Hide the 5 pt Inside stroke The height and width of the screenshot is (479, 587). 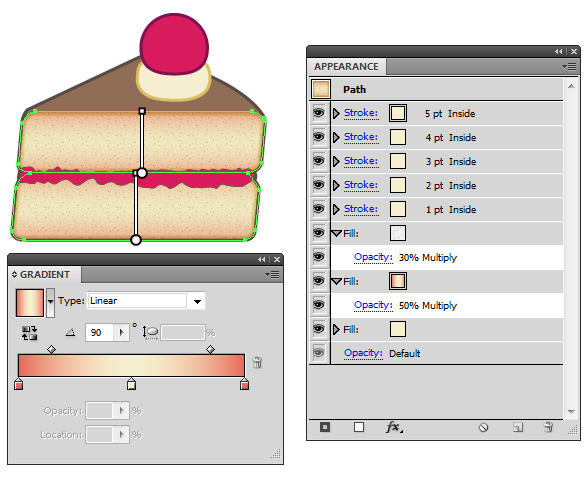[319, 113]
